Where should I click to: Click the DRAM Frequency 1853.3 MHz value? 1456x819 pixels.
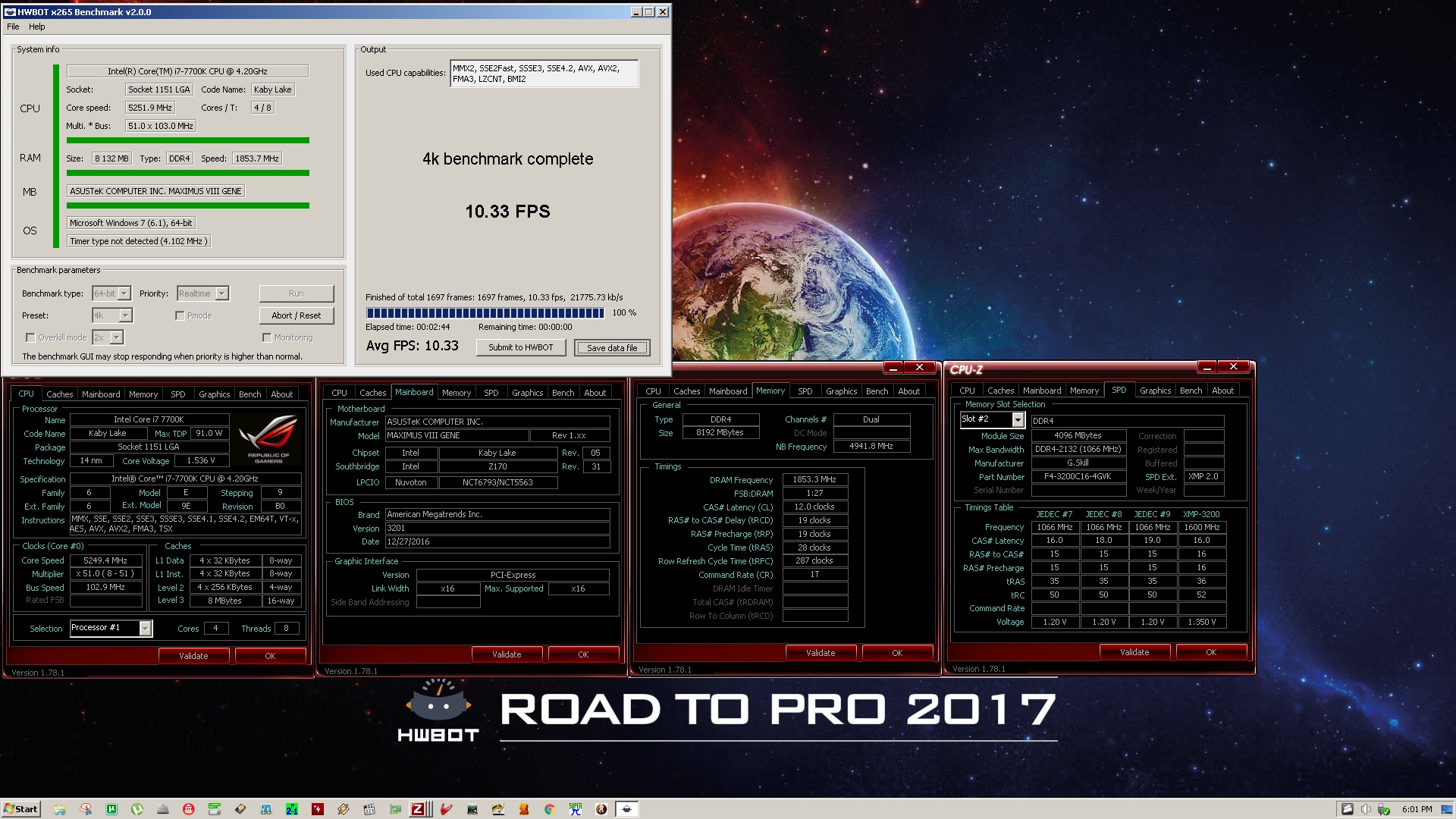[x=814, y=479]
